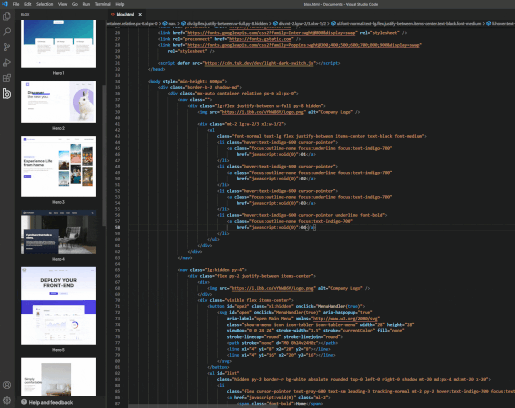Click the ul.font-normal breadcrumb segment
The height and width of the screenshot is (408, 515).
click(x=406, y=23)
